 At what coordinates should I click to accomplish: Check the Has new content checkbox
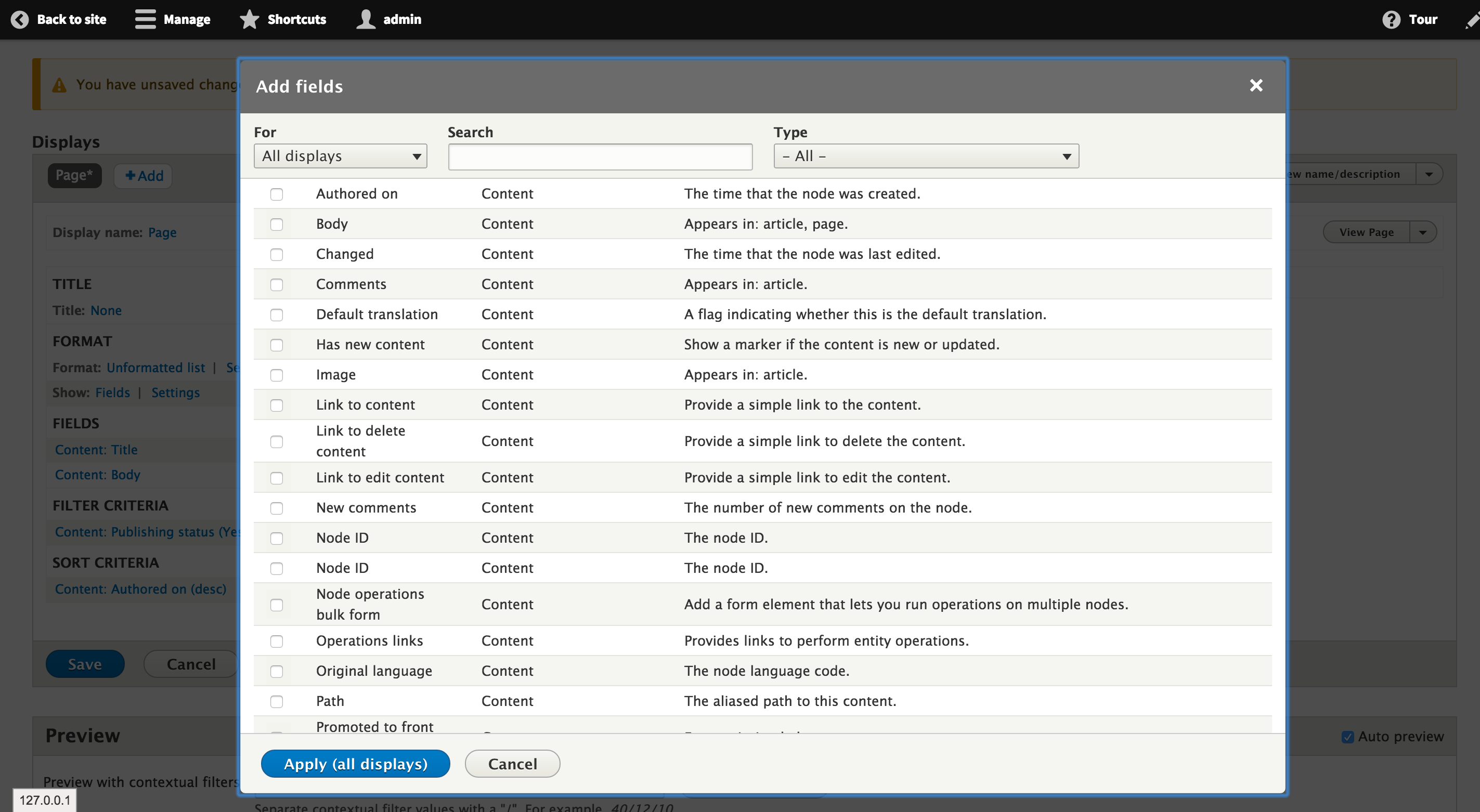(276, 345)
